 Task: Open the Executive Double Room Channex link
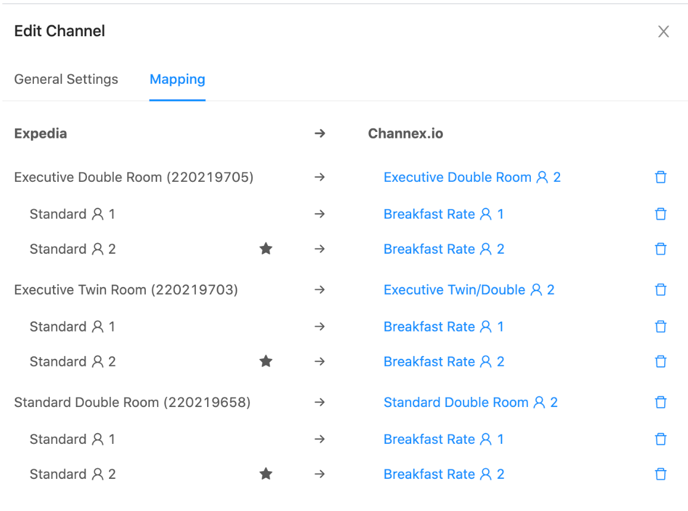(x=472, y=177)
